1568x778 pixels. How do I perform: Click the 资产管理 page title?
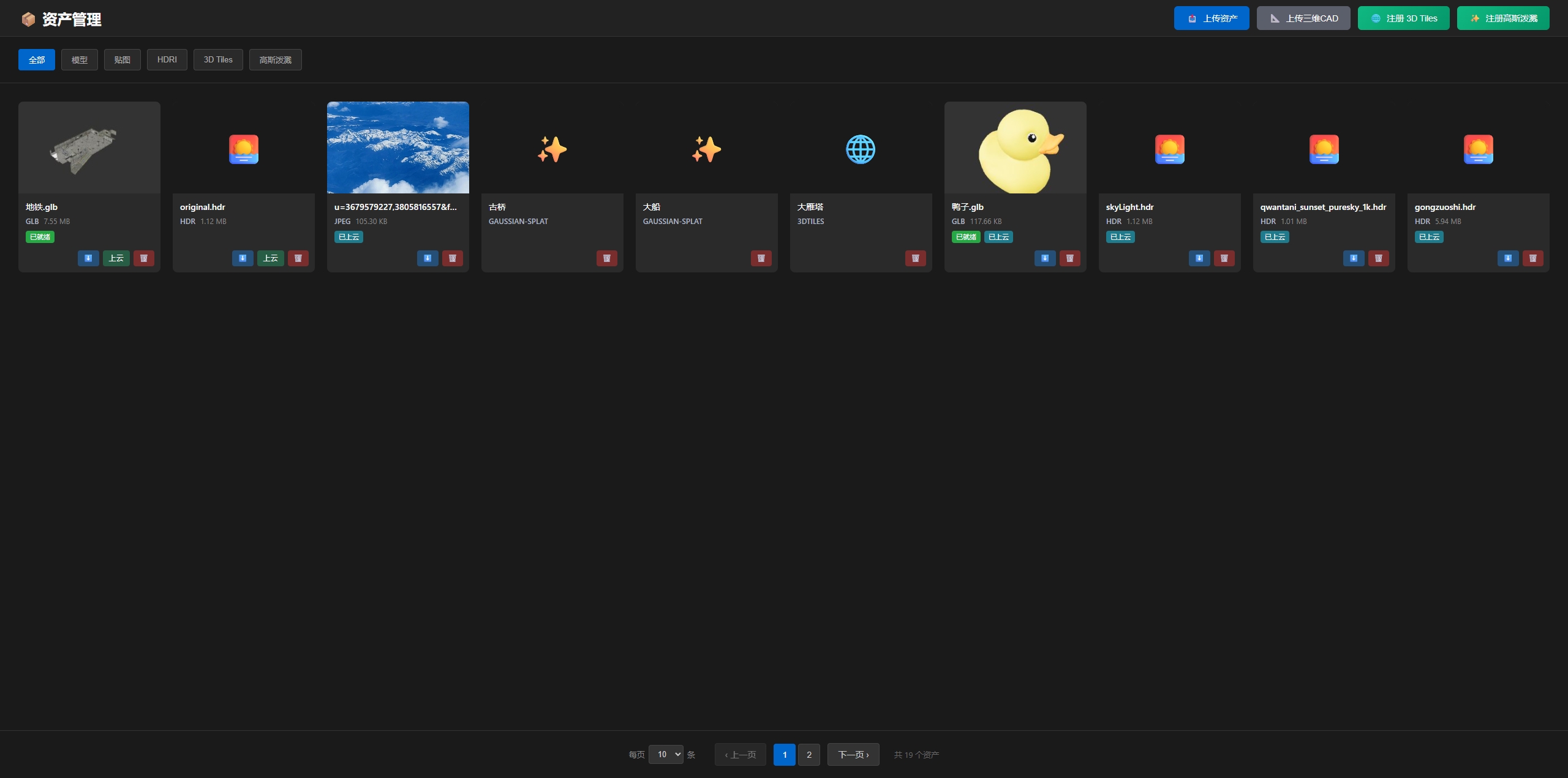pyautogui.click(x=72, y=20)
